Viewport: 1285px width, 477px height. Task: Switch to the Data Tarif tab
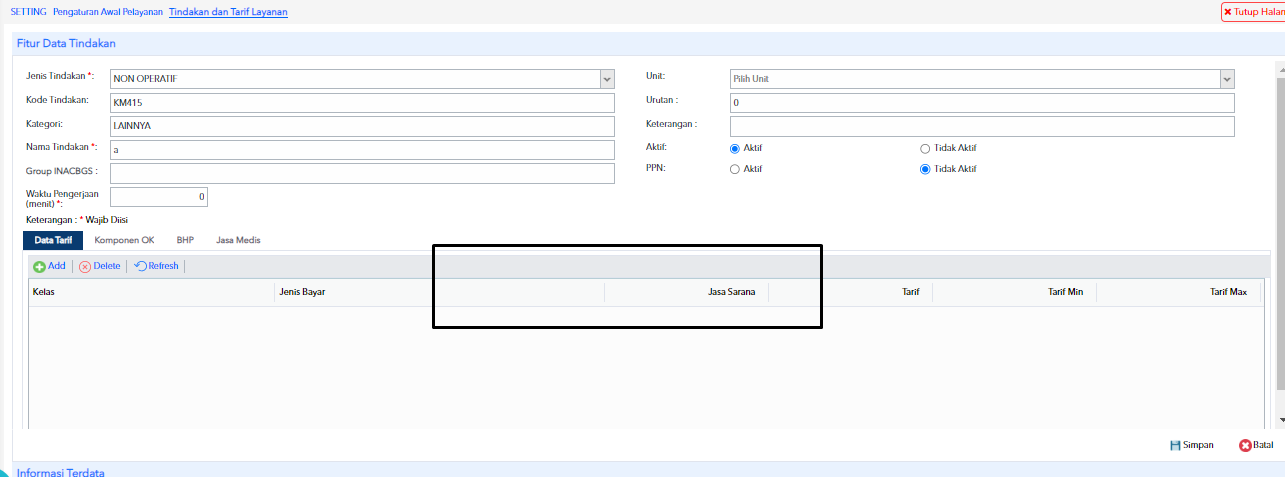pyautogui.click(x=53, y=241)
